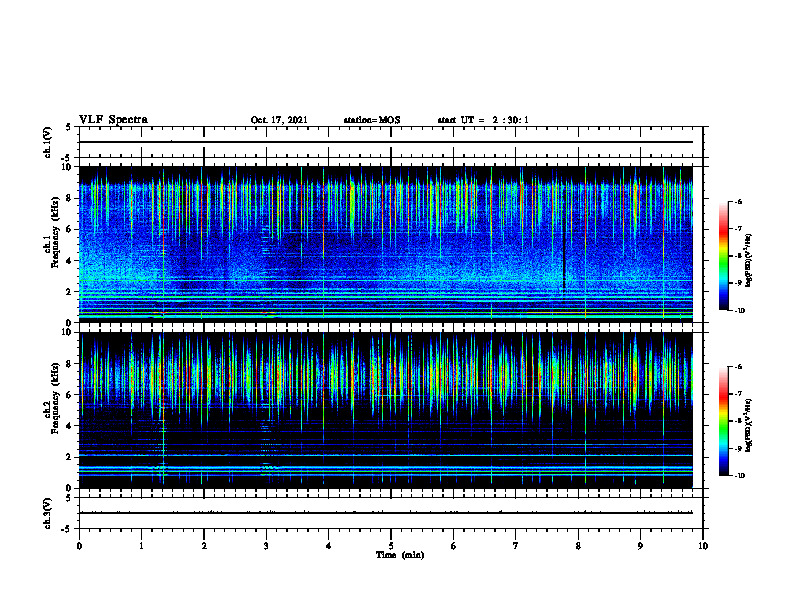Click the "5" tick on ch.1(V) axis
This screenshot has height=612, width=792.
[x=70, y=127]
